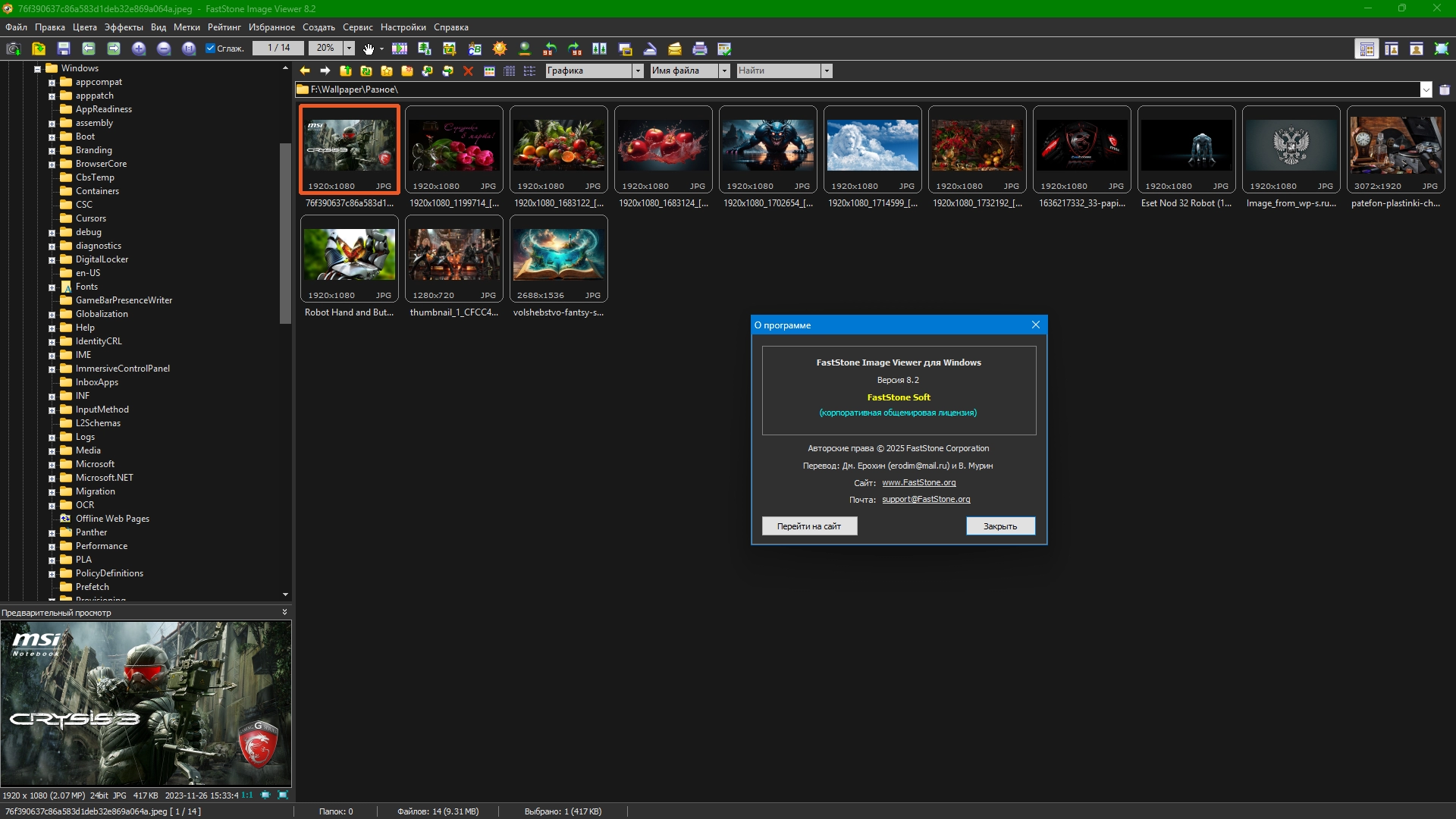Click the Print icon in toolbar
Viewport: 1456px width, 819px height.
coord(699,49)
